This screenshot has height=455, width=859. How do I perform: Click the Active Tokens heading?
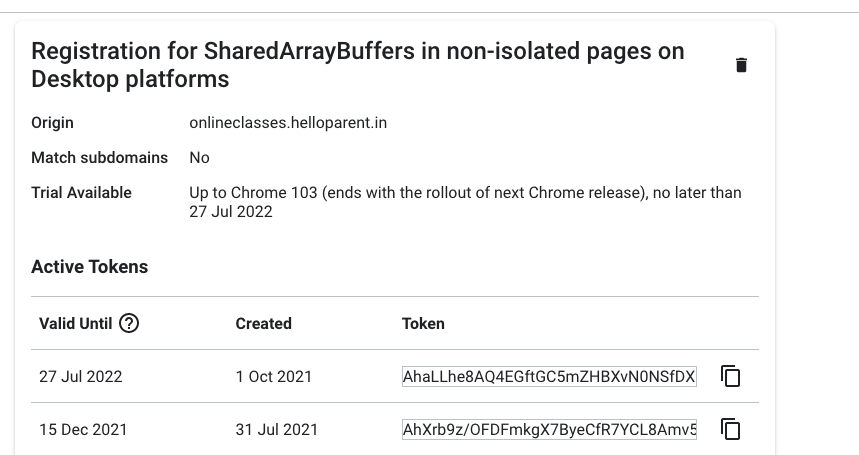click(x=89, y=267)
